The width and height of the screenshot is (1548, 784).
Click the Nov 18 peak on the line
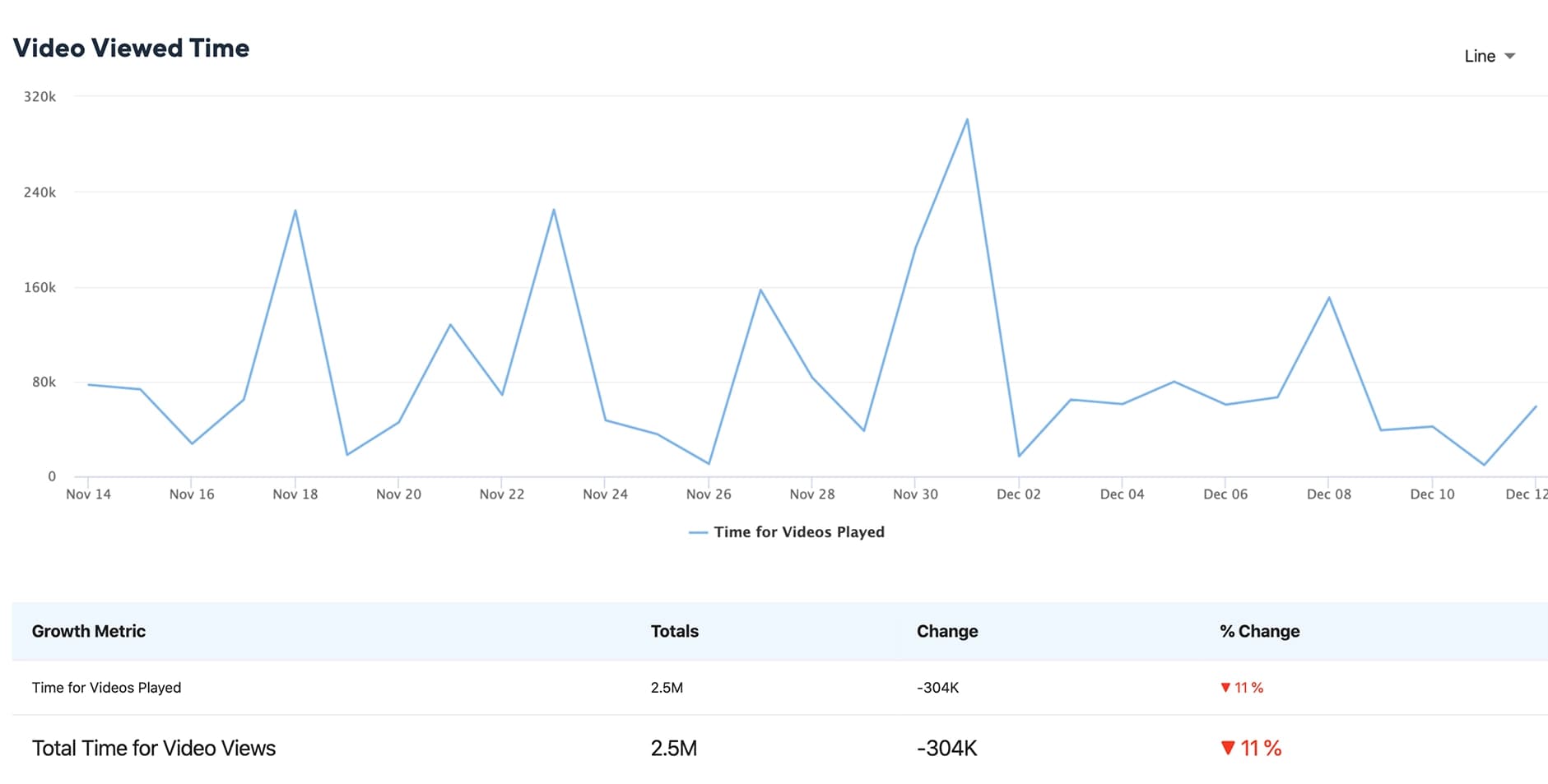[295, 211]
